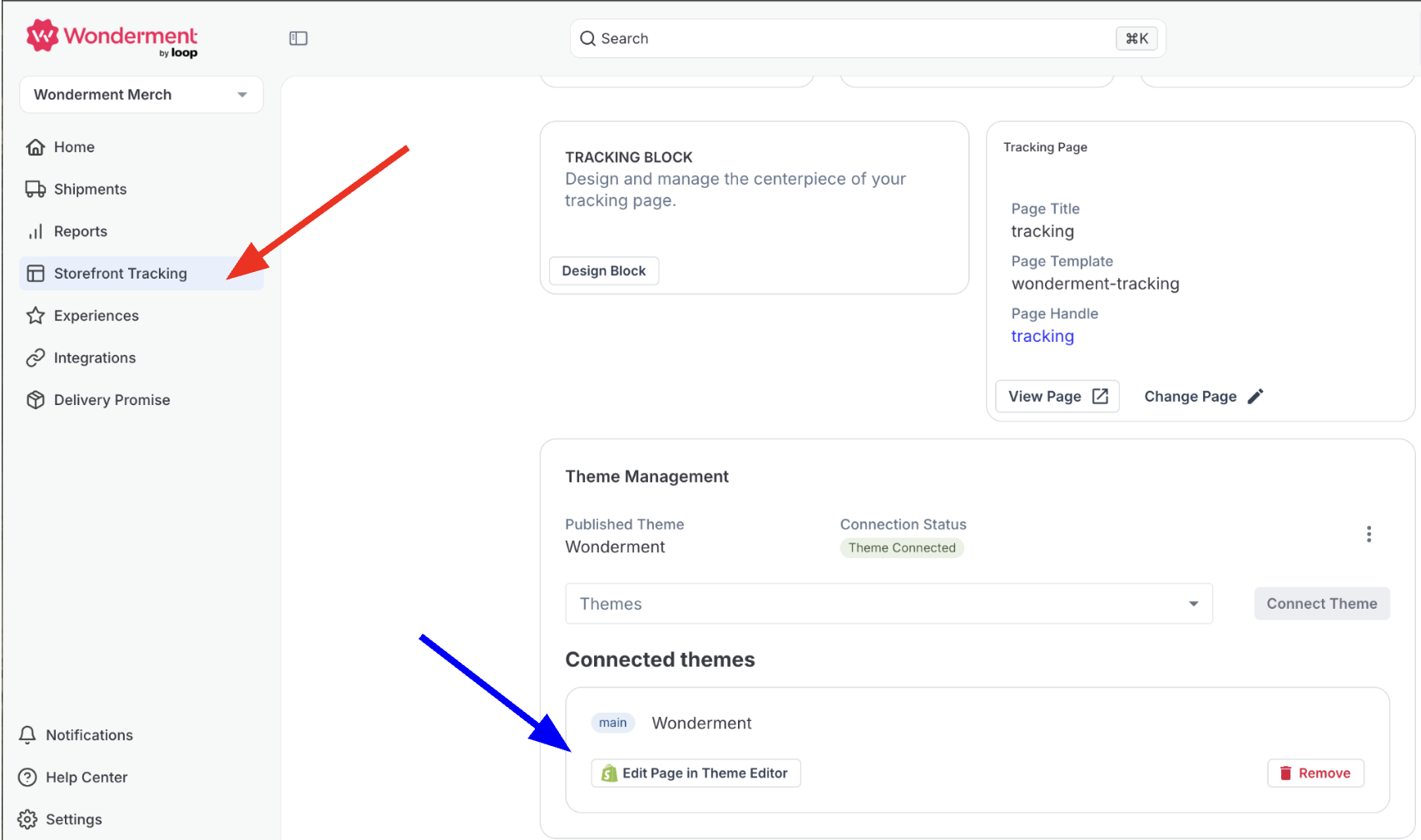Click the red trash icon on Remove
Screen dimensions: 1421x840
(x=1285, y=773)
